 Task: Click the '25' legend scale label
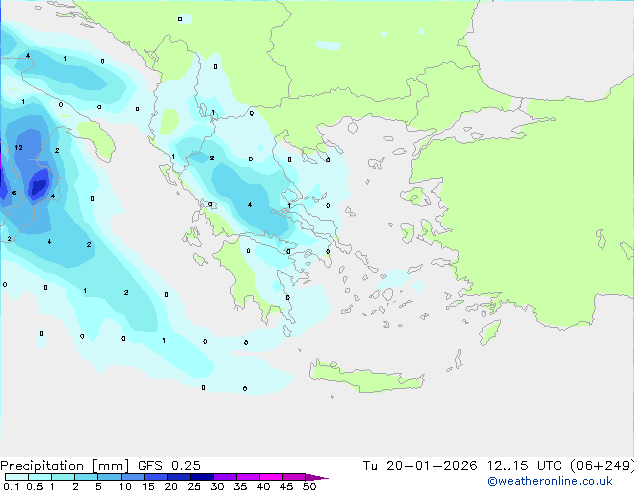pyautogui.click(x=194, y=486)
